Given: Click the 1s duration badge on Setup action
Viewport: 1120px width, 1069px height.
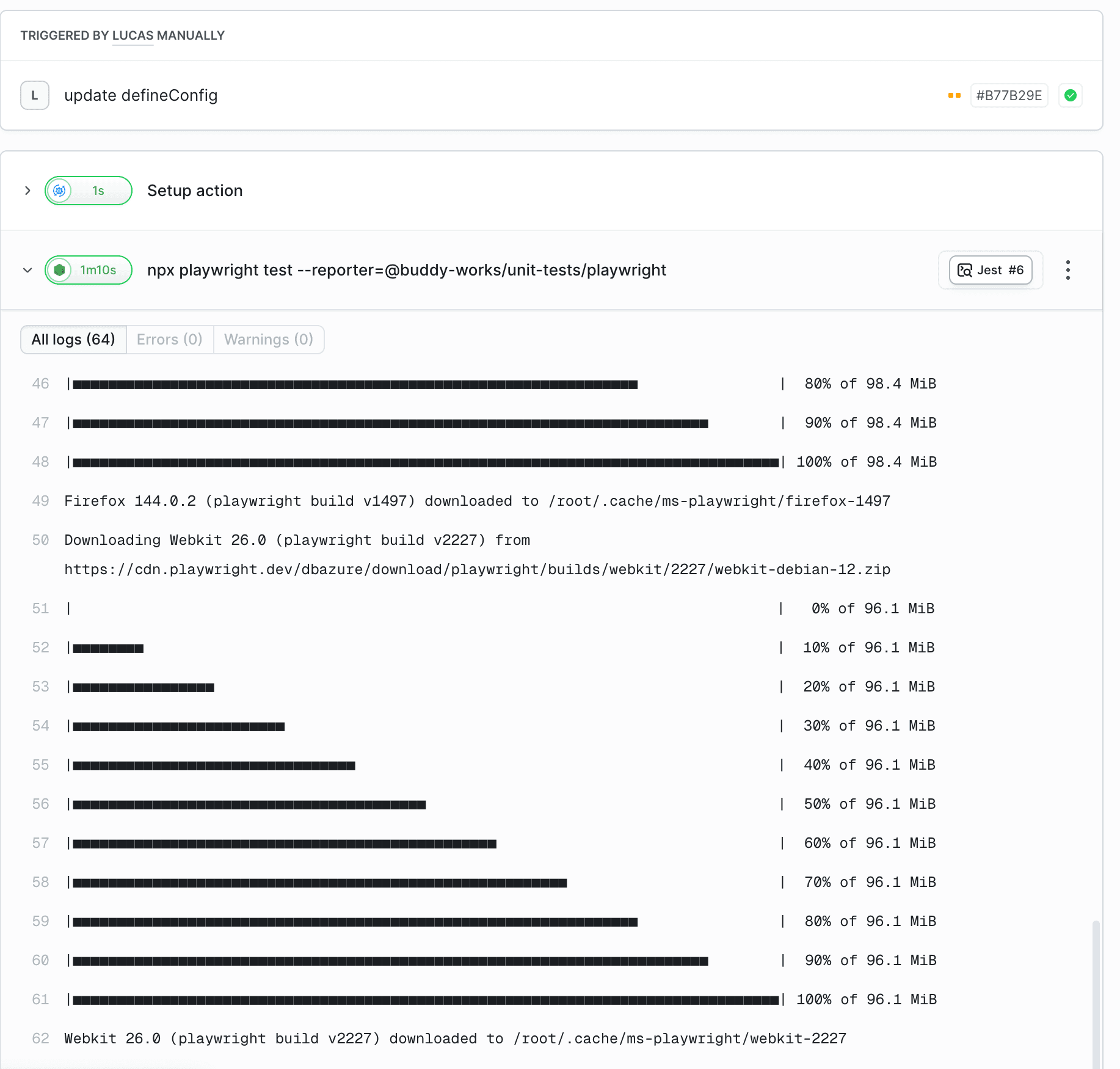Looking at the screenshot, I should [x=98, y=190].
